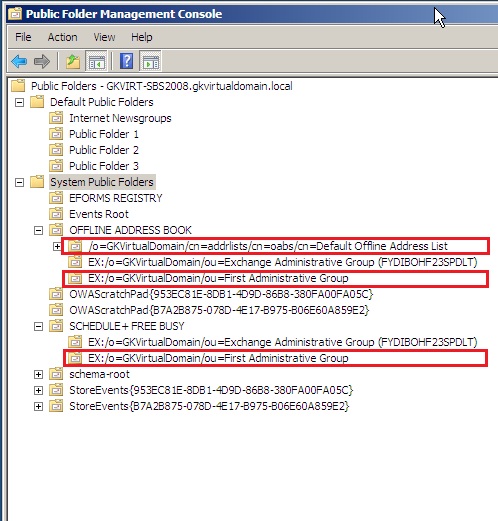Click the Forward arrow toolbar icon
The width and height of the screenshot is (498, 521).
click(42, 62)
